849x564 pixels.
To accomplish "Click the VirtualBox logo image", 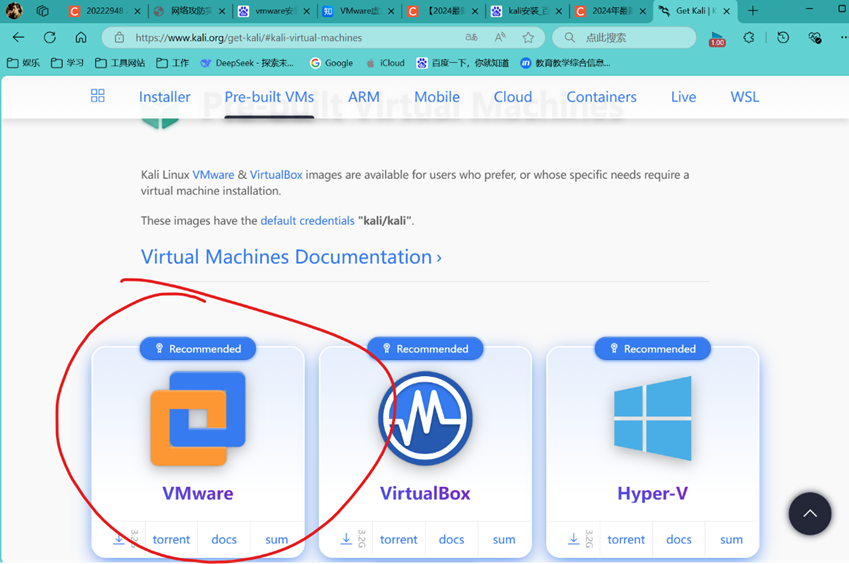I will (x=426, y=418).
